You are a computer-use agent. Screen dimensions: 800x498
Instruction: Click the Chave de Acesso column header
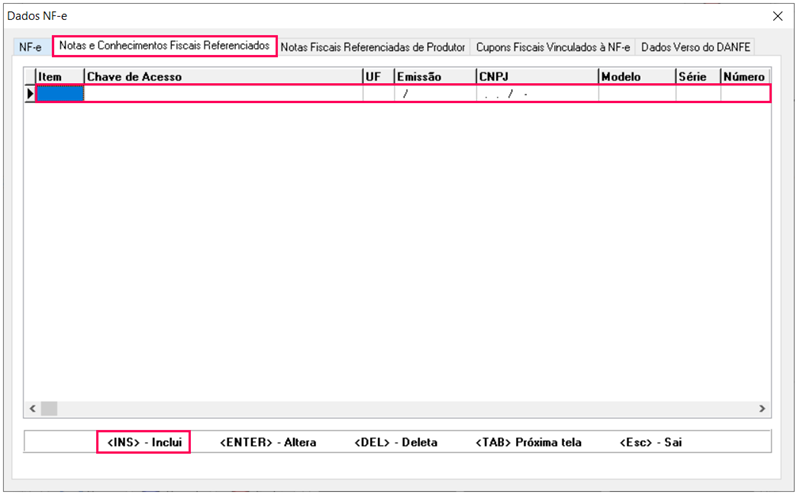(222, 76)
